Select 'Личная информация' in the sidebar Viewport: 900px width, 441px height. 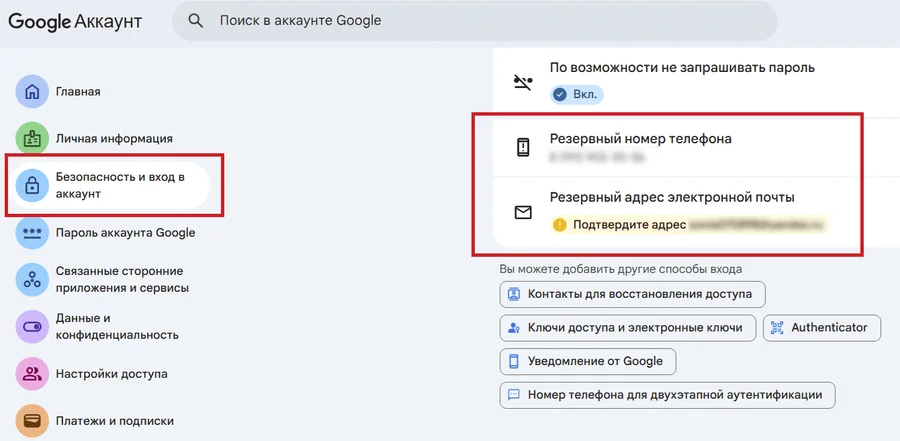114,138
